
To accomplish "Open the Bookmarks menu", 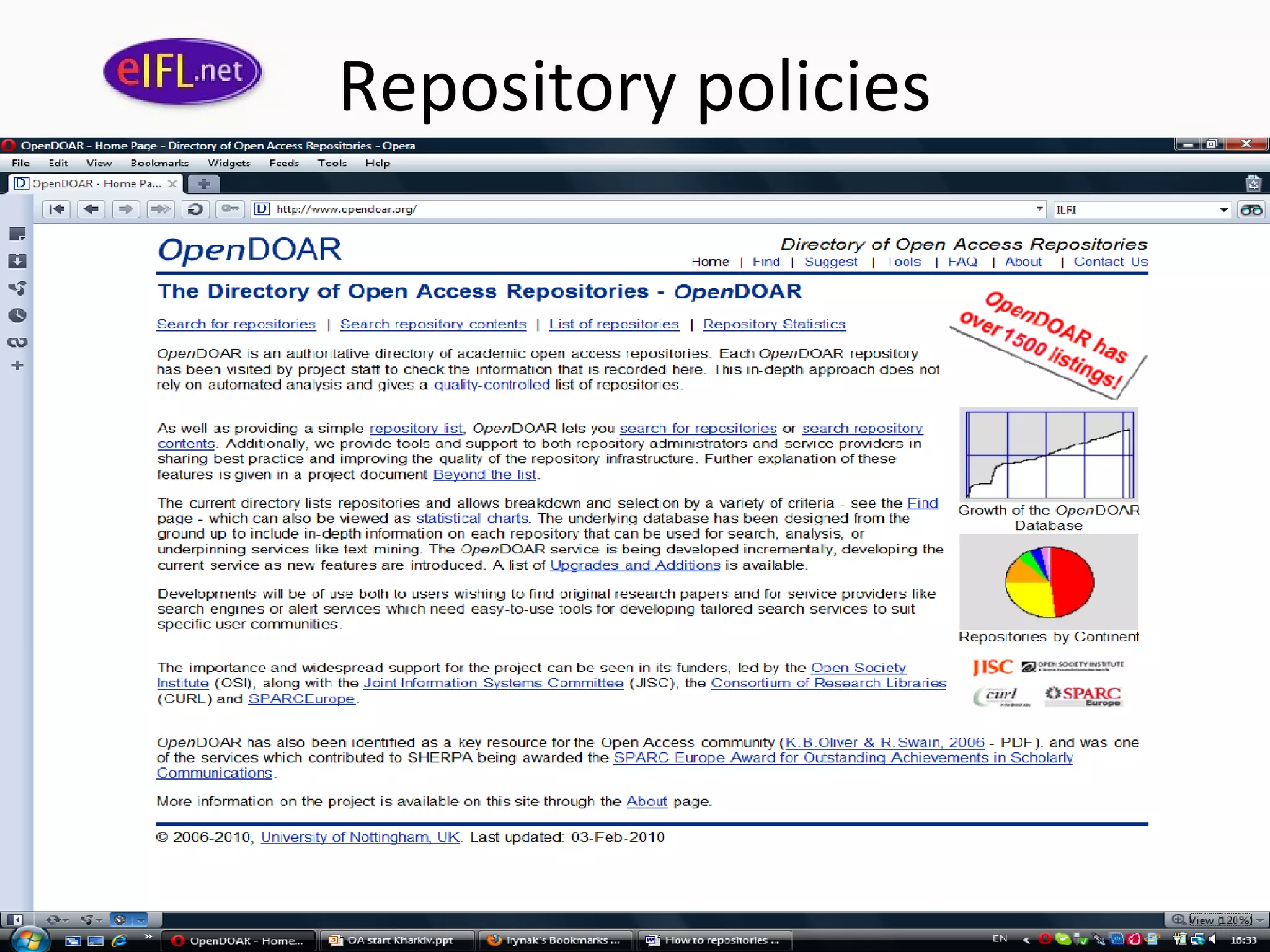I will 159,163.
